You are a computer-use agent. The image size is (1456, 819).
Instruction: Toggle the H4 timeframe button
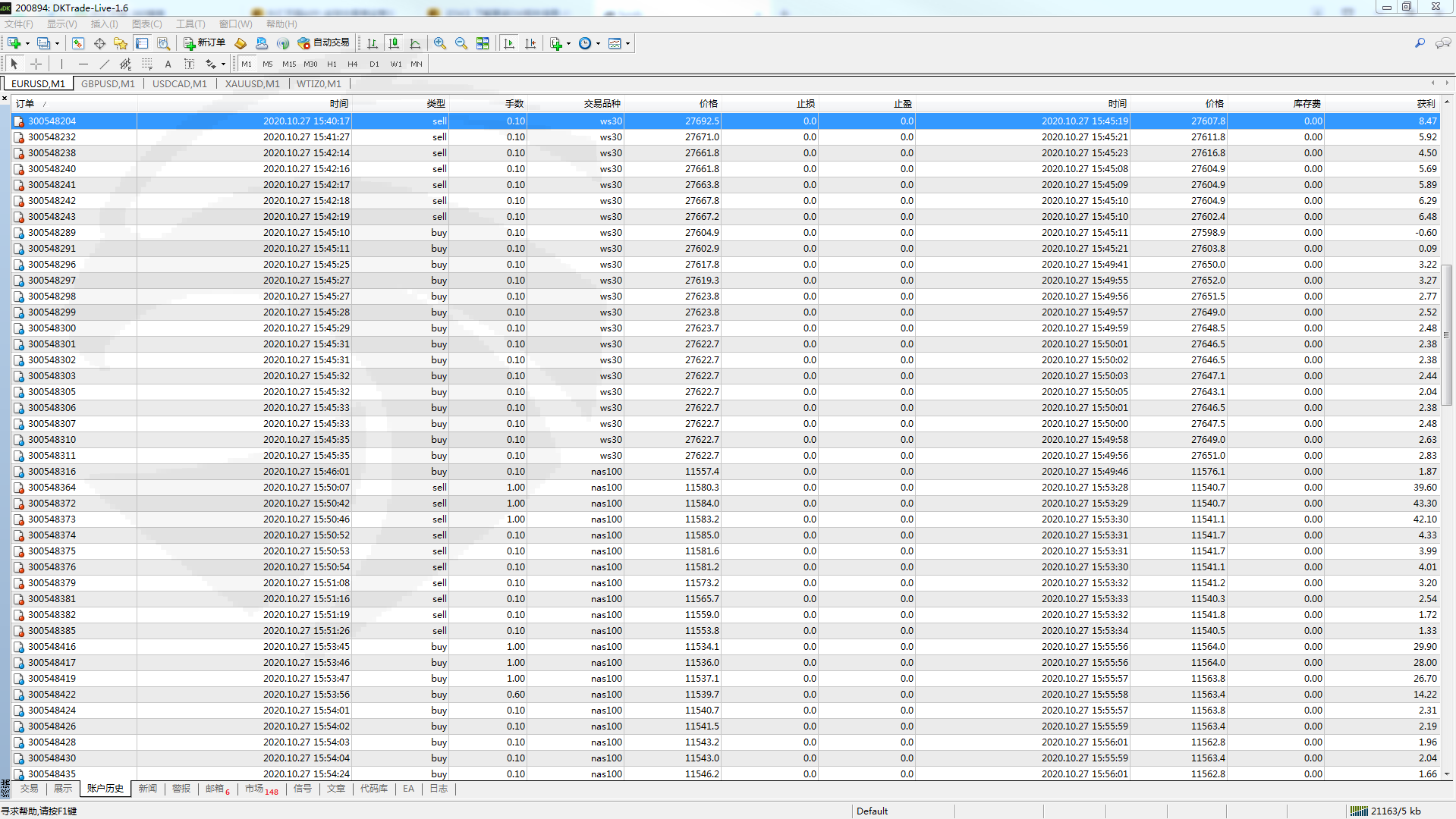352,64
